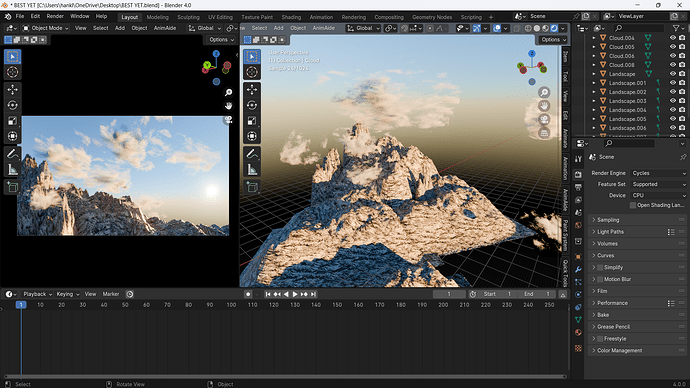Viewport: 690px width, 388px height.
Task: Select the Annotate tool in right viewport
Action: (252, 154)
